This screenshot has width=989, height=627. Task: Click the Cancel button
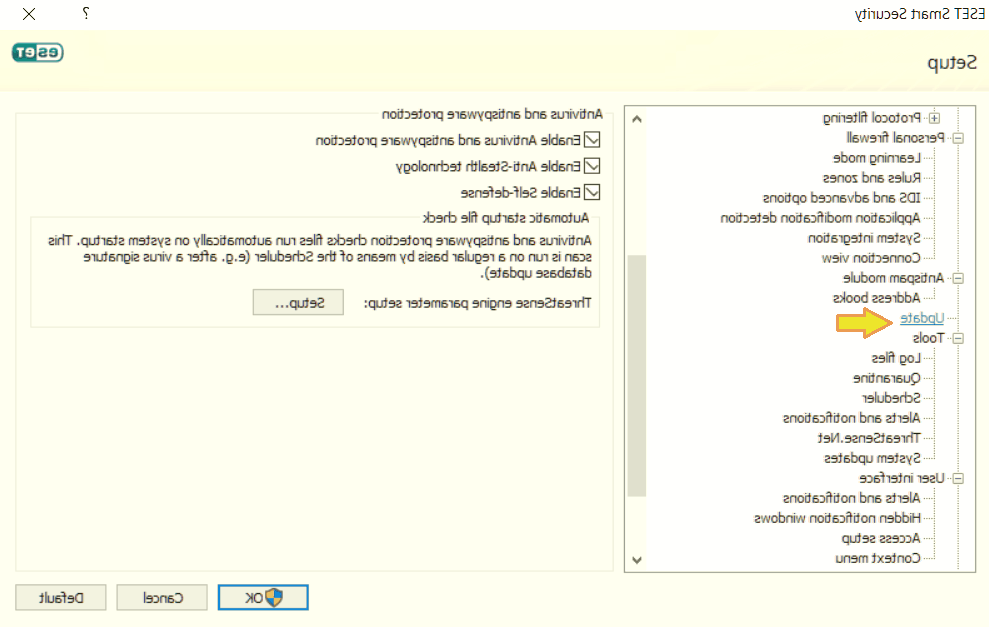(x=162, y=597)
